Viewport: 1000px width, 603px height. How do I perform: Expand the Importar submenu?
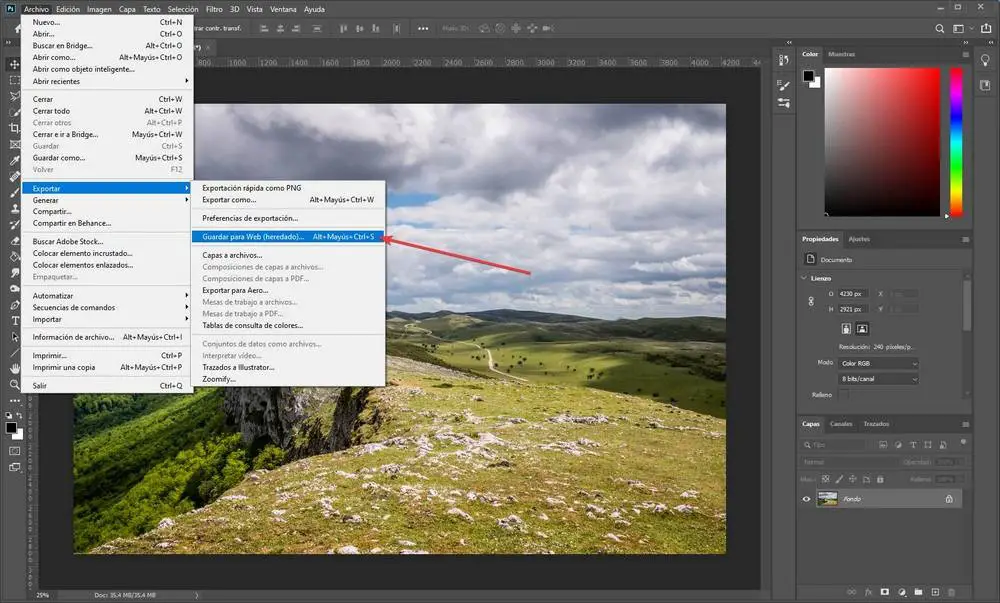click(107, 319)
